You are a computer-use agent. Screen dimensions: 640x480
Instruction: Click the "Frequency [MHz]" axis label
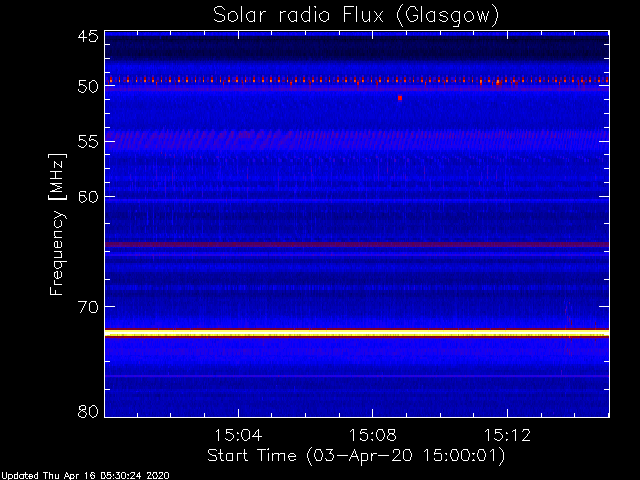pyautogui.click(x=57, y=224)
